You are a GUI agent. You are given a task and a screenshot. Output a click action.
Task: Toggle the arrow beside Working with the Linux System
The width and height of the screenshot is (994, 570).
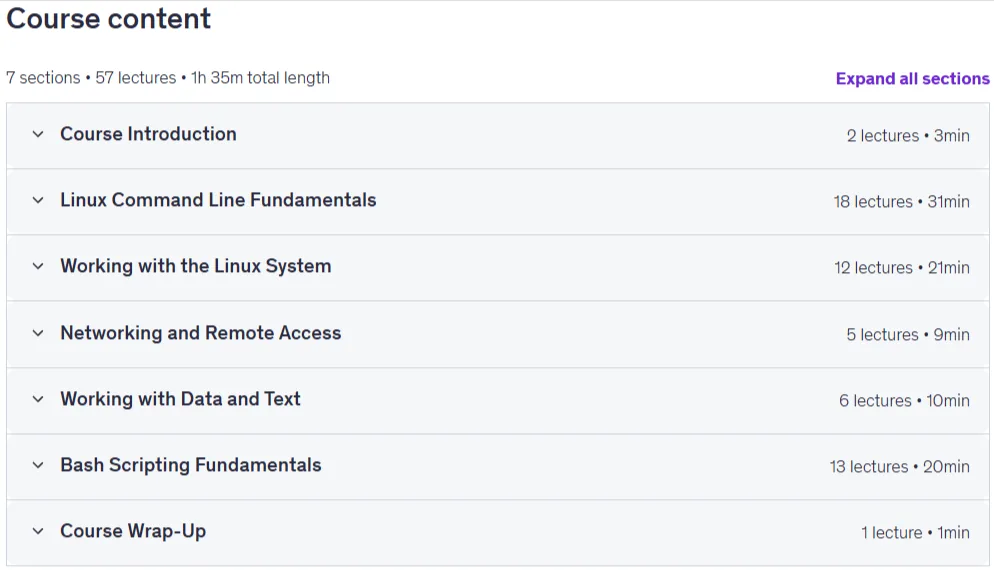coord(38,266)
